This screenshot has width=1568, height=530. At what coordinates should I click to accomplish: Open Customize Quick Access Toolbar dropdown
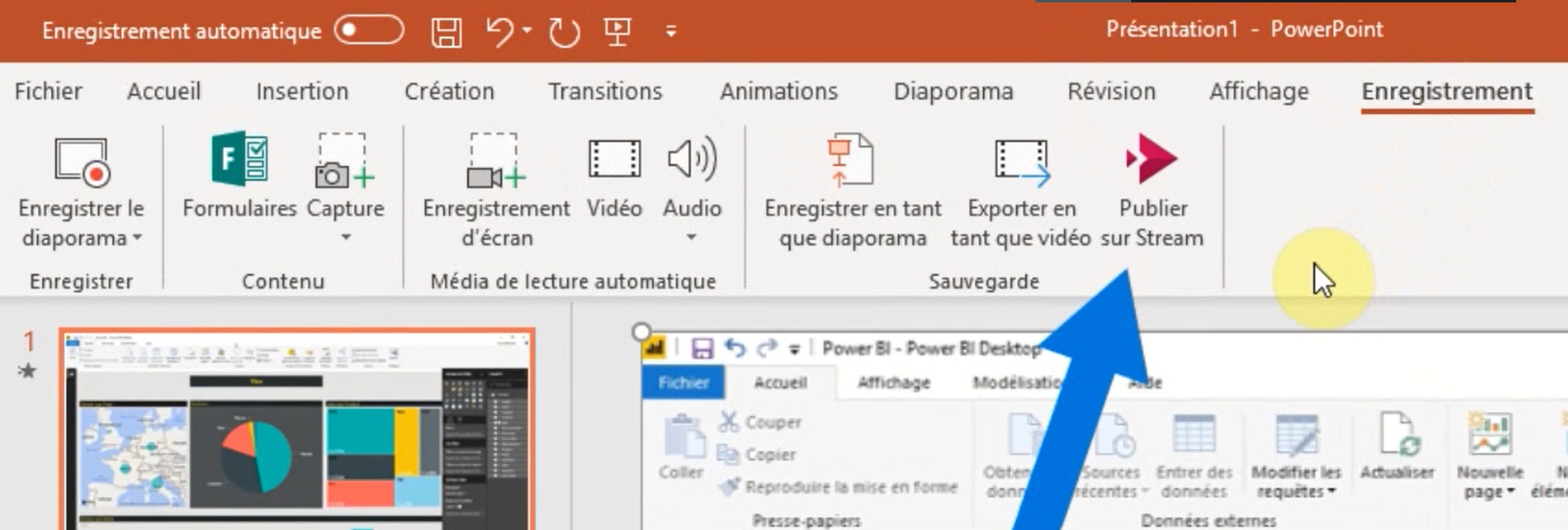671,32
